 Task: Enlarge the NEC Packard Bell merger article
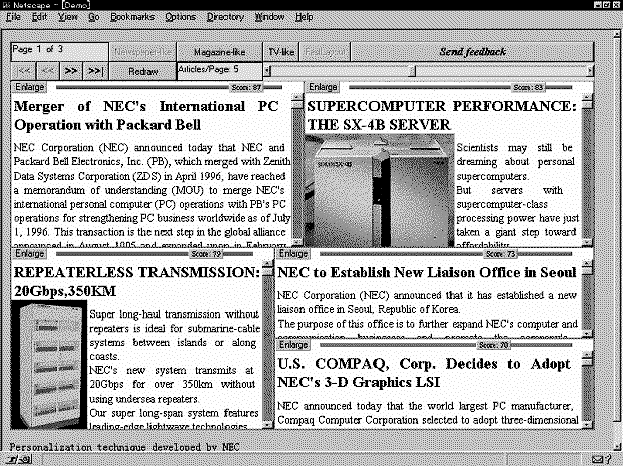(29, 88)
